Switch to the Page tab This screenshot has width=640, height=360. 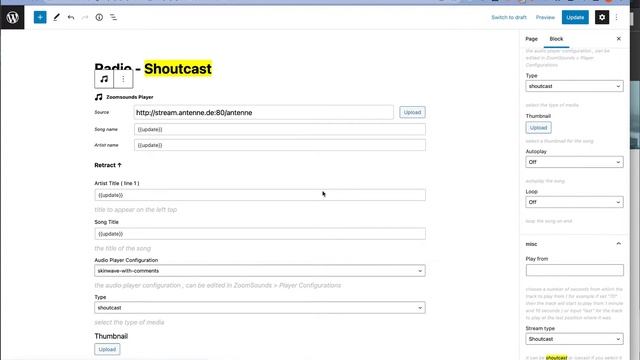(x=531, y=39)
